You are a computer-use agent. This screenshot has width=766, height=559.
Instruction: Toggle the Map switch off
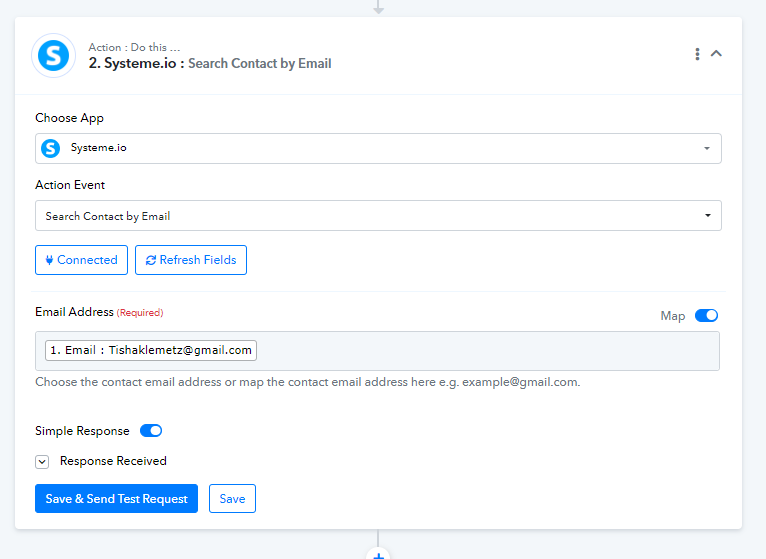click(x=706, y=316)
